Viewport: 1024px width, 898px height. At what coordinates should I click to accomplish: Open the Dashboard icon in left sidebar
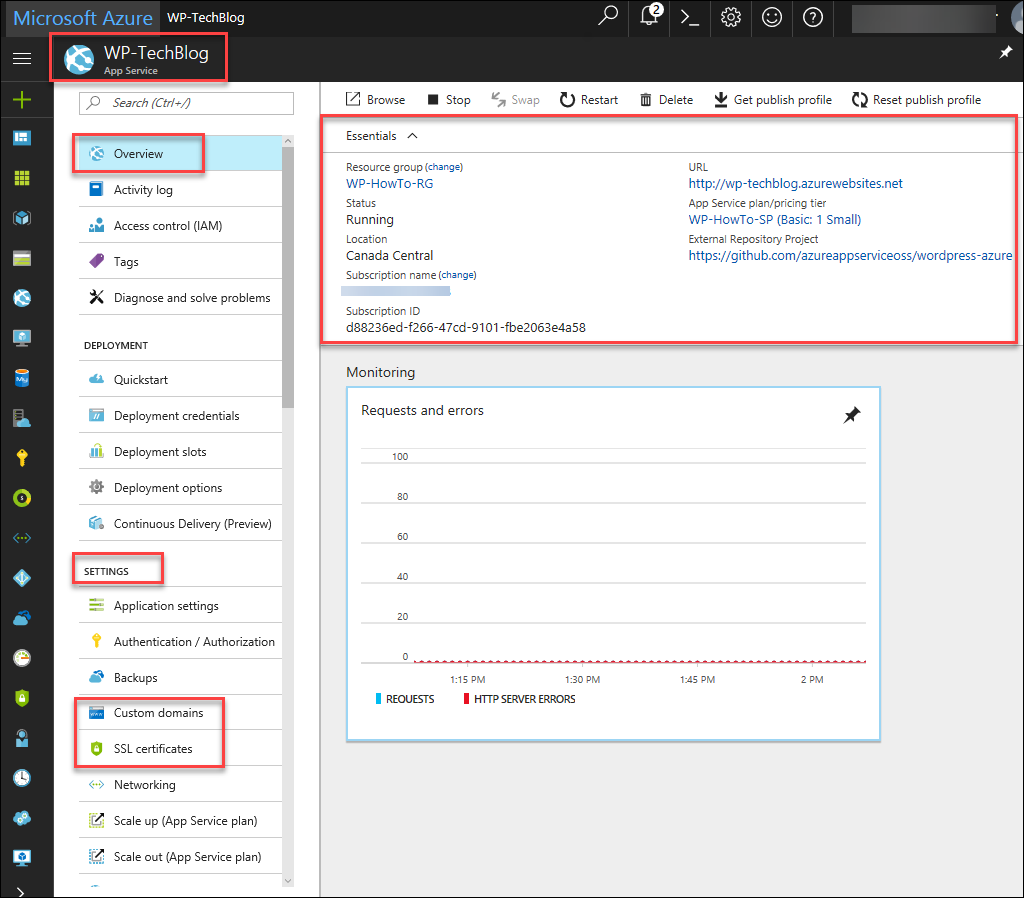[x=22, y=138]
